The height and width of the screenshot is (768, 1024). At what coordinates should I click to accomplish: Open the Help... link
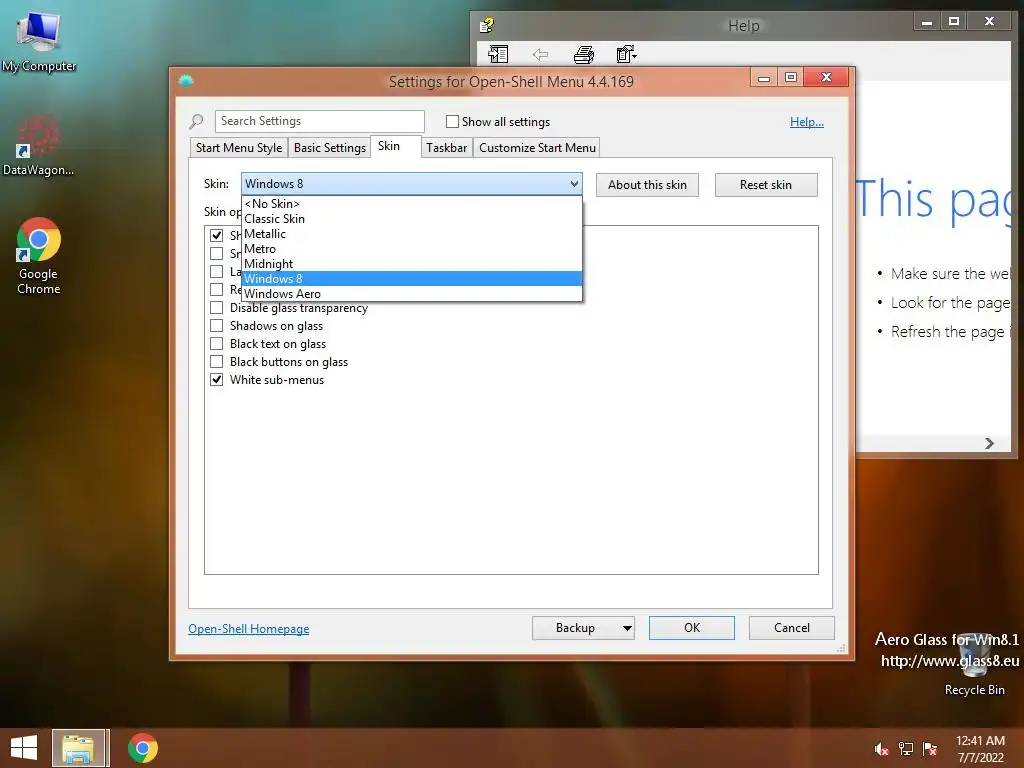pyautogui.click(x=807, y=122)
